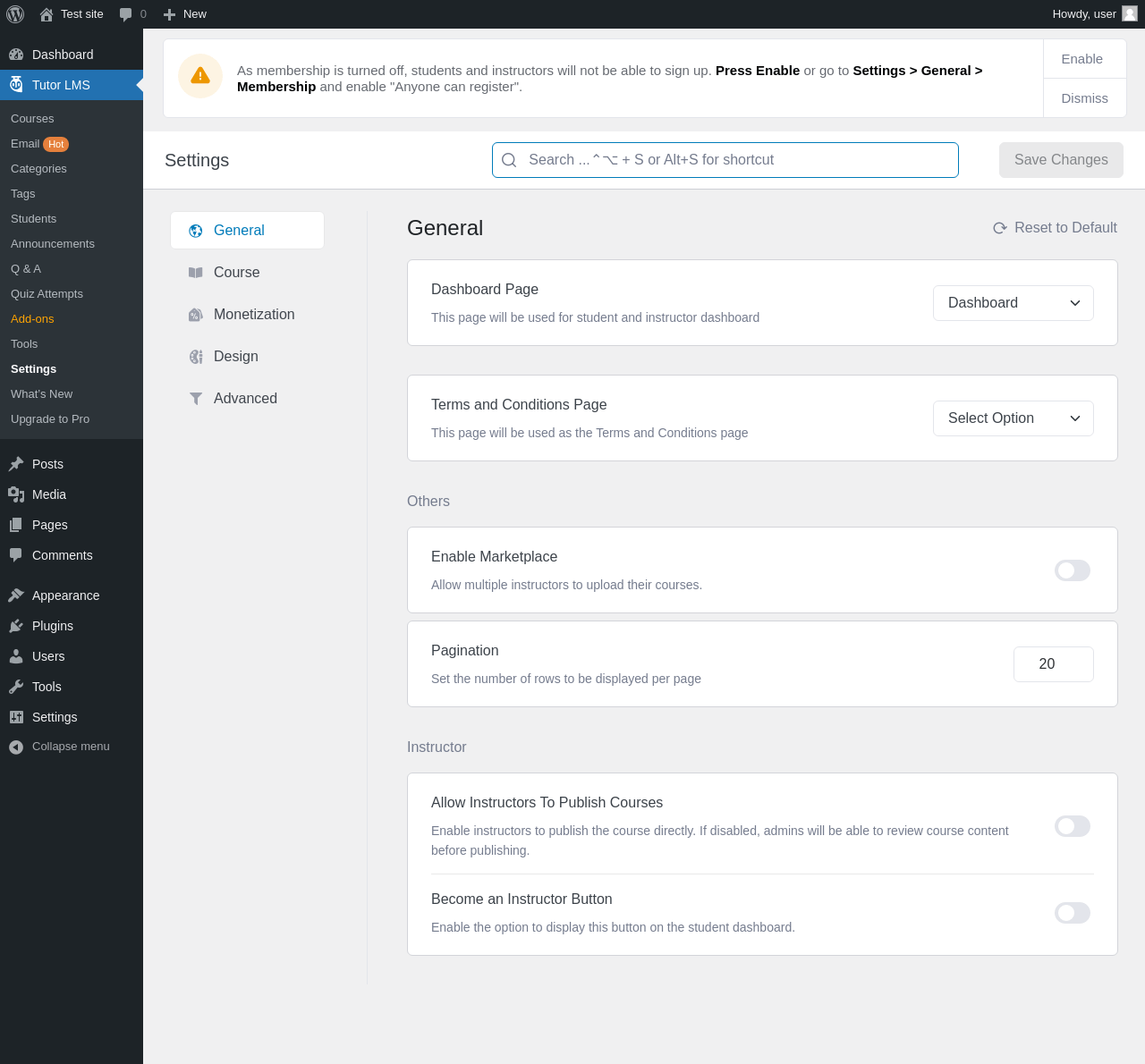Screen dimensions: 1145x1064
Task: Turn on Become an Instructor Button
Action: (1072, 913)
